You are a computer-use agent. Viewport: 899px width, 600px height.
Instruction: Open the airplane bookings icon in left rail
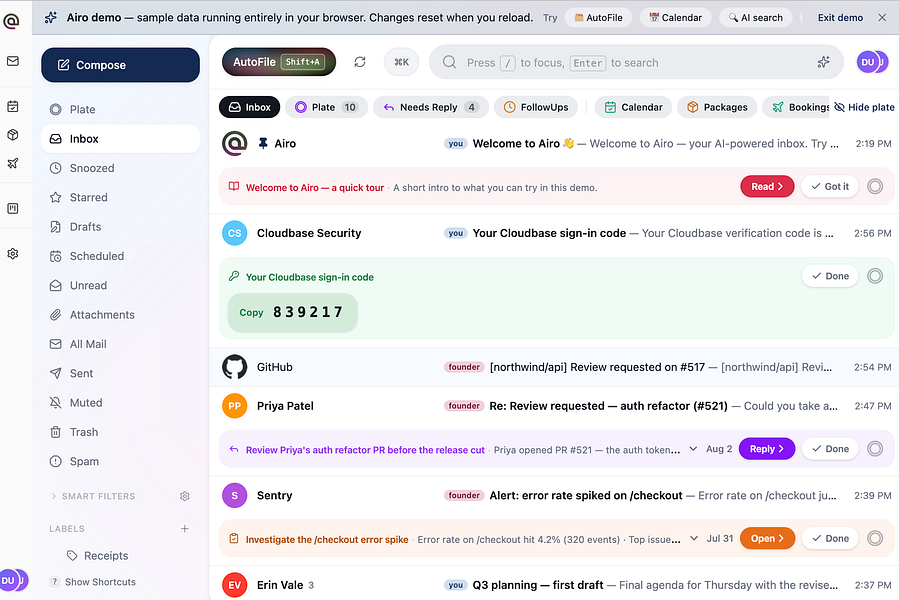click(13, 163)
